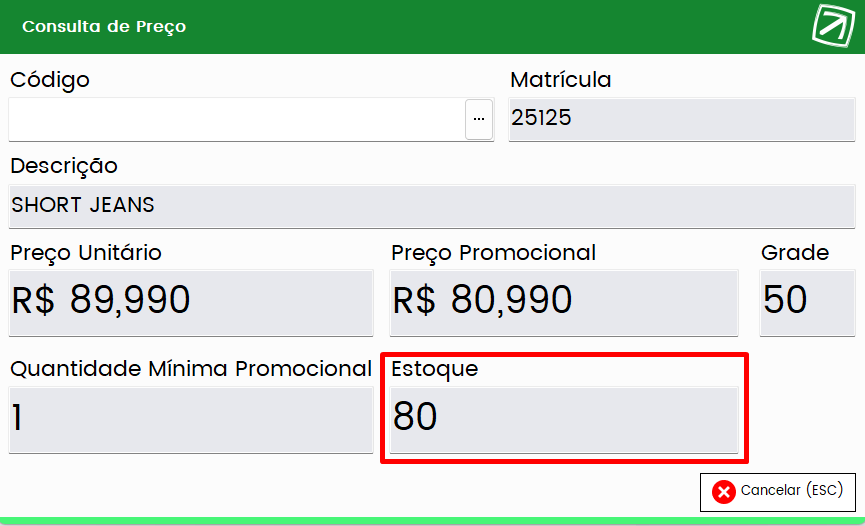
Task: Click the Quantidade Mínima Promocional label
Action: (x=191, y=369)
